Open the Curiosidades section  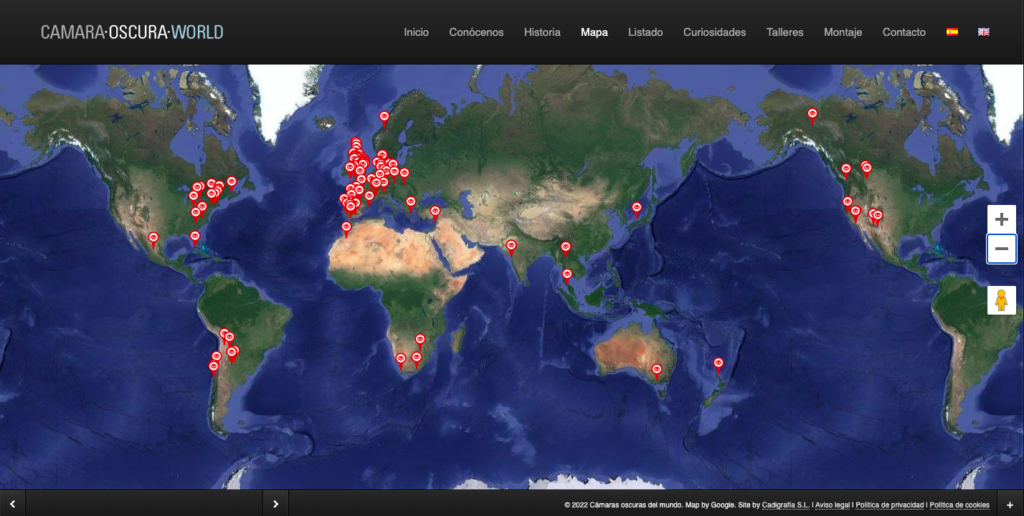[x=714, y=32]
